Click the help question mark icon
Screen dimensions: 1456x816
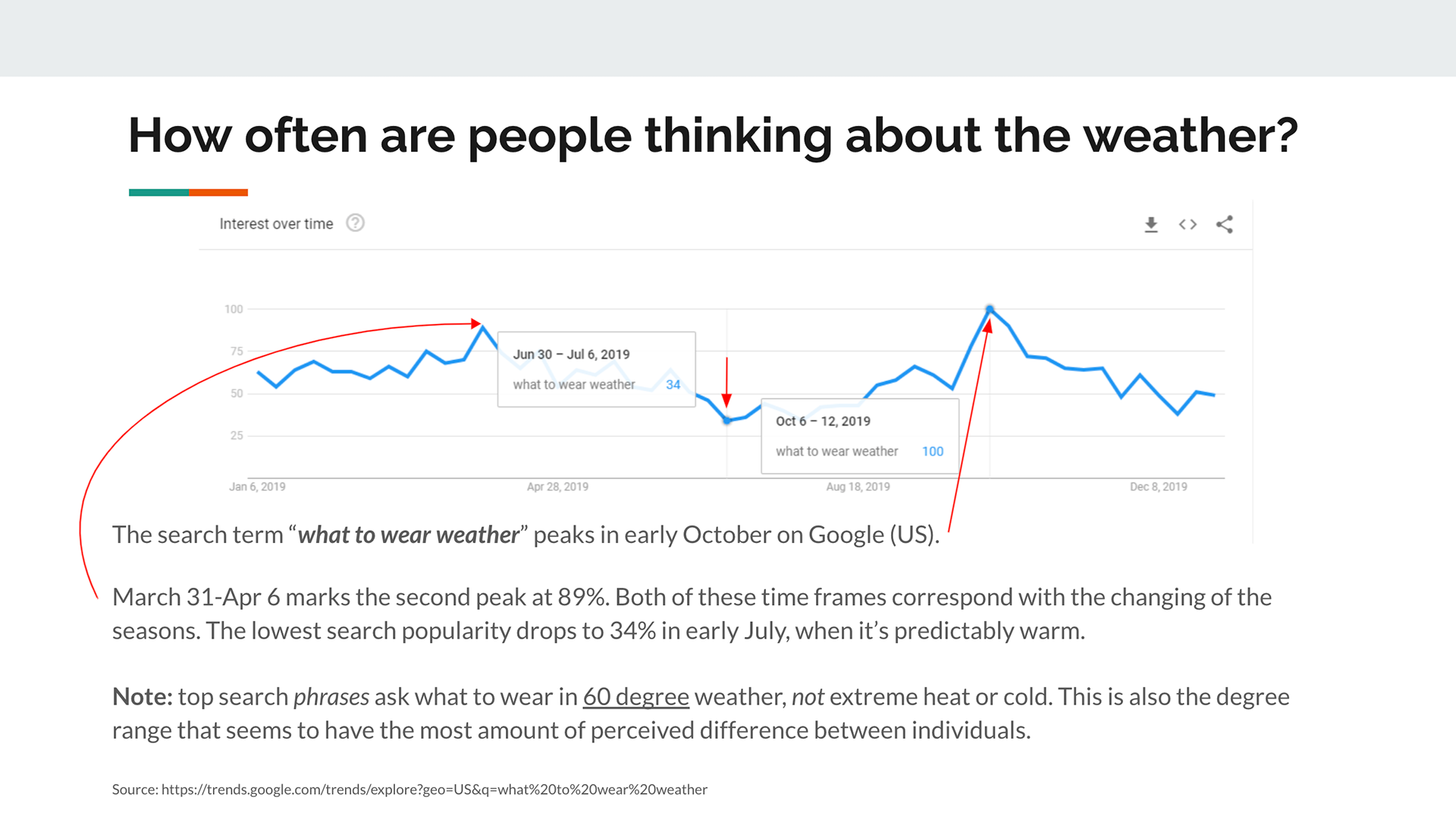tap(355, 223)
